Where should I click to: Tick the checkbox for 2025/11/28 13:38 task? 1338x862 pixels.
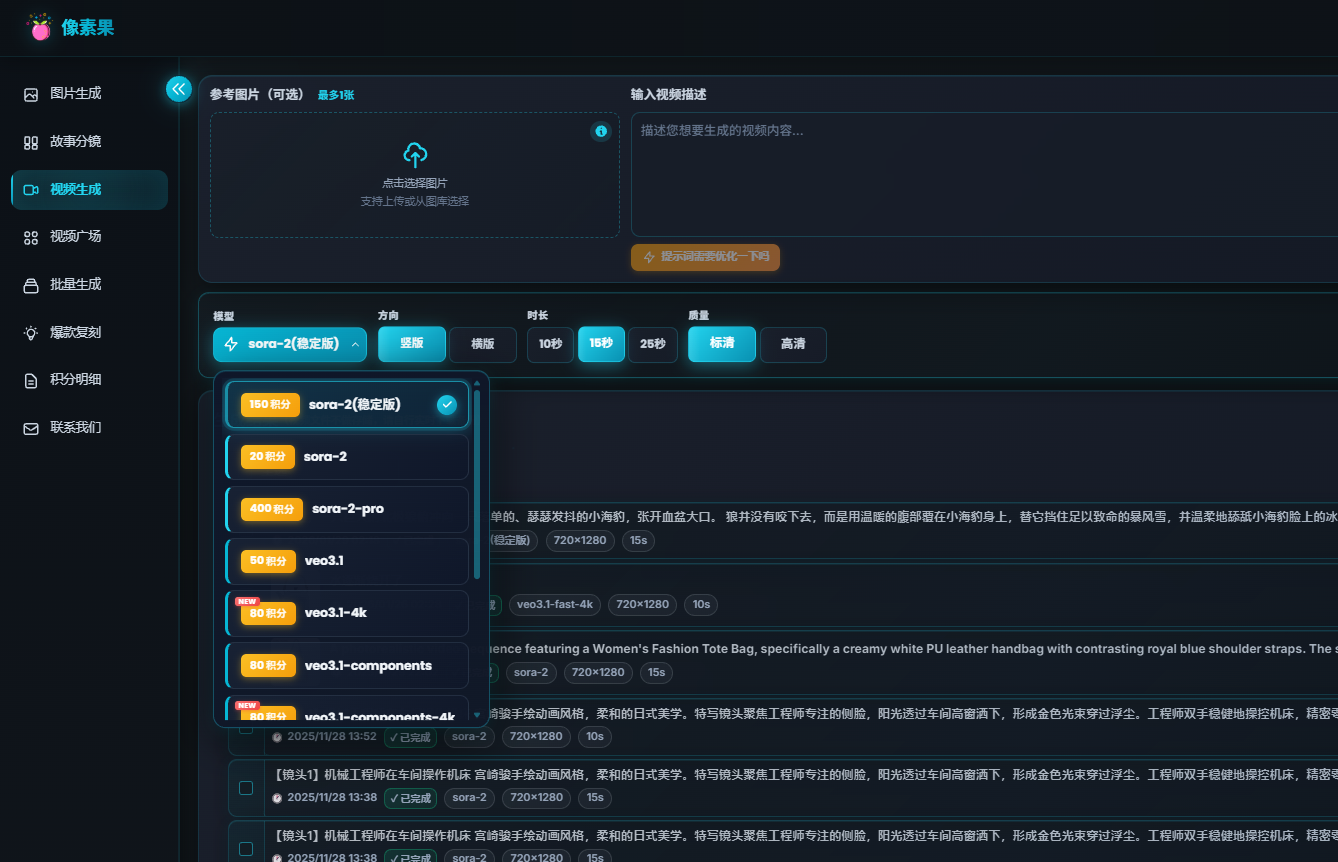(246, 788)
